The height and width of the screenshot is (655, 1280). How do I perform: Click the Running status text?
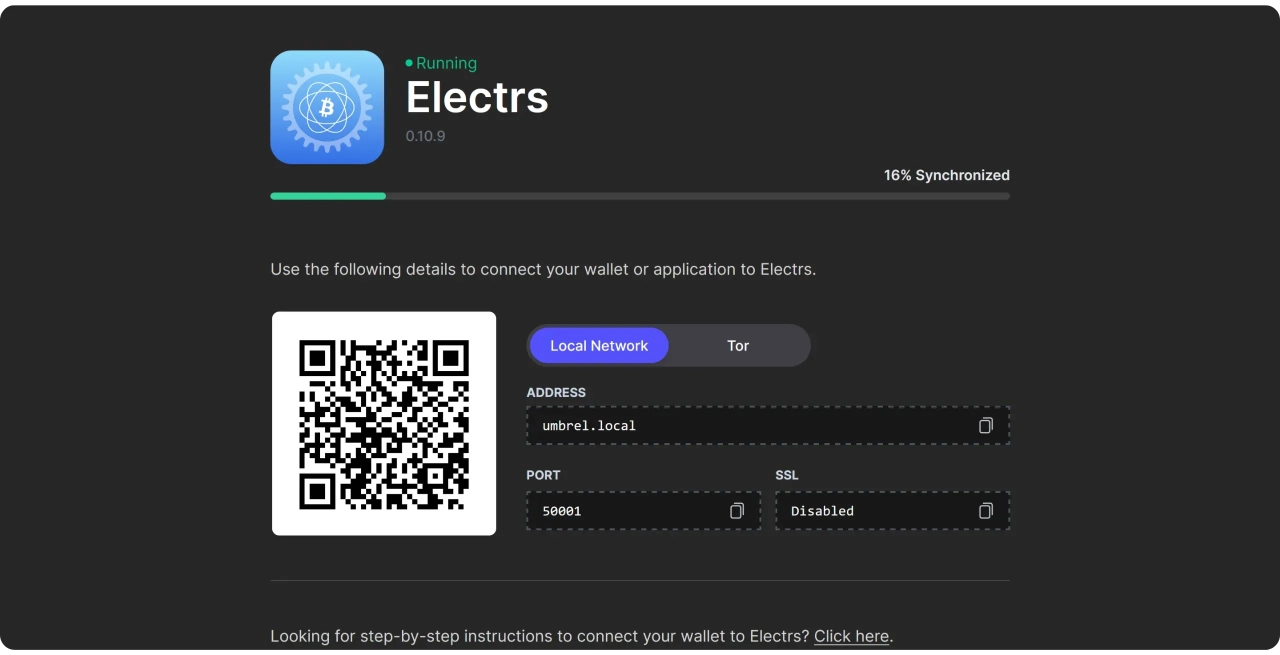446,63
